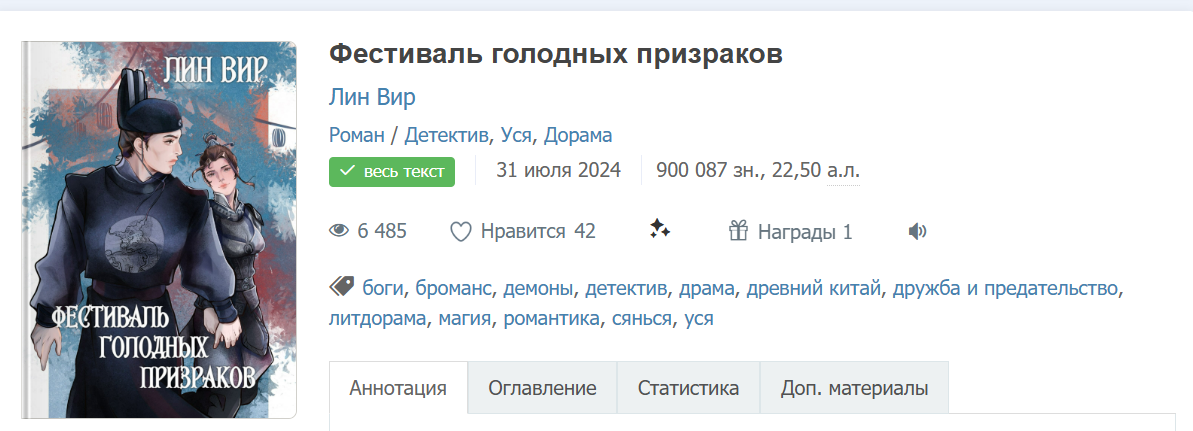Click the gift icon next to Награды
1193x431 pixels.
tap(738, 232)
